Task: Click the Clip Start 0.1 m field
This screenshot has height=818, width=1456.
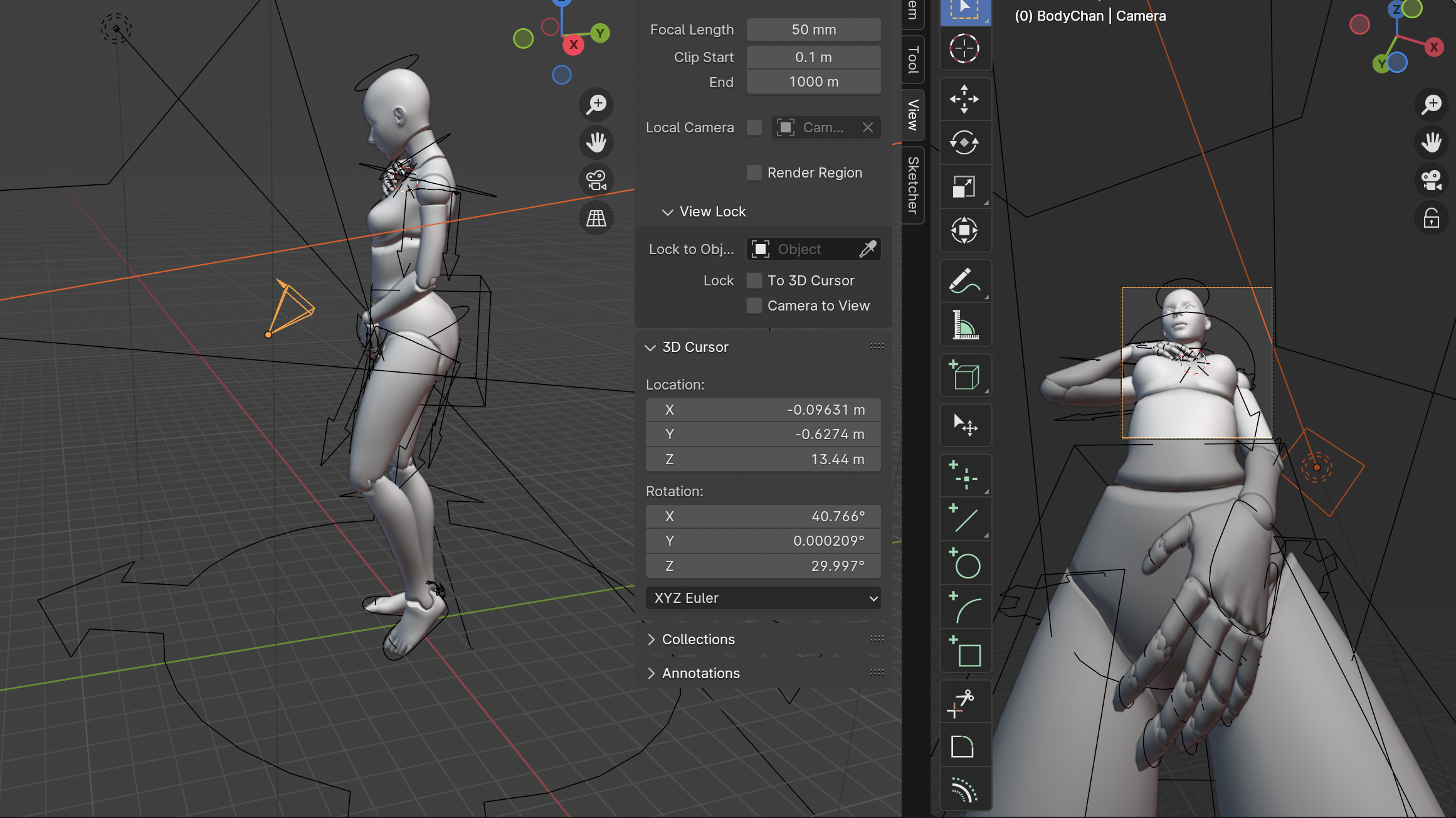Action: click(x=813, y=57)
